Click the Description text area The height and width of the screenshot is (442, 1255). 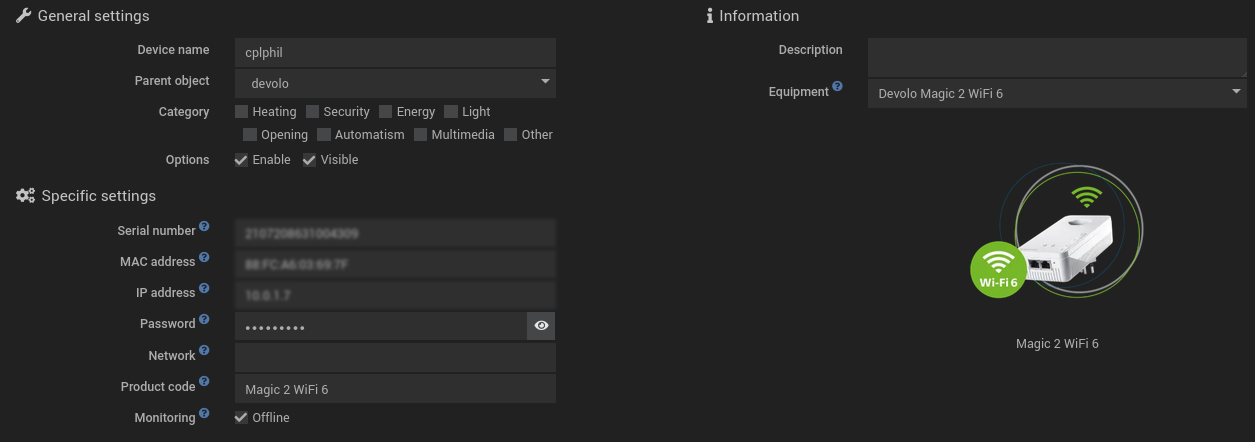point(1057,57)
